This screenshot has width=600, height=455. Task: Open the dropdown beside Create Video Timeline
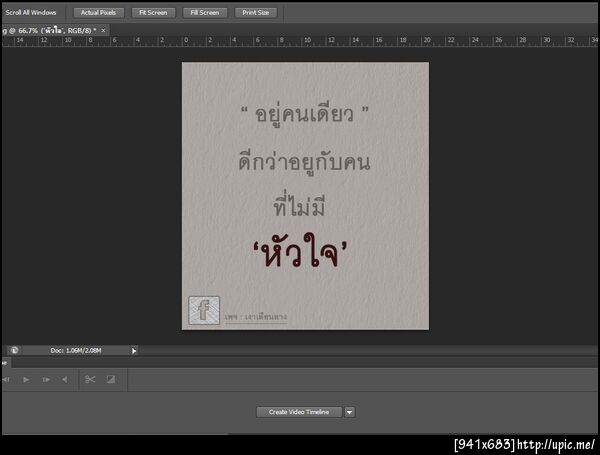tap(349, 412)
